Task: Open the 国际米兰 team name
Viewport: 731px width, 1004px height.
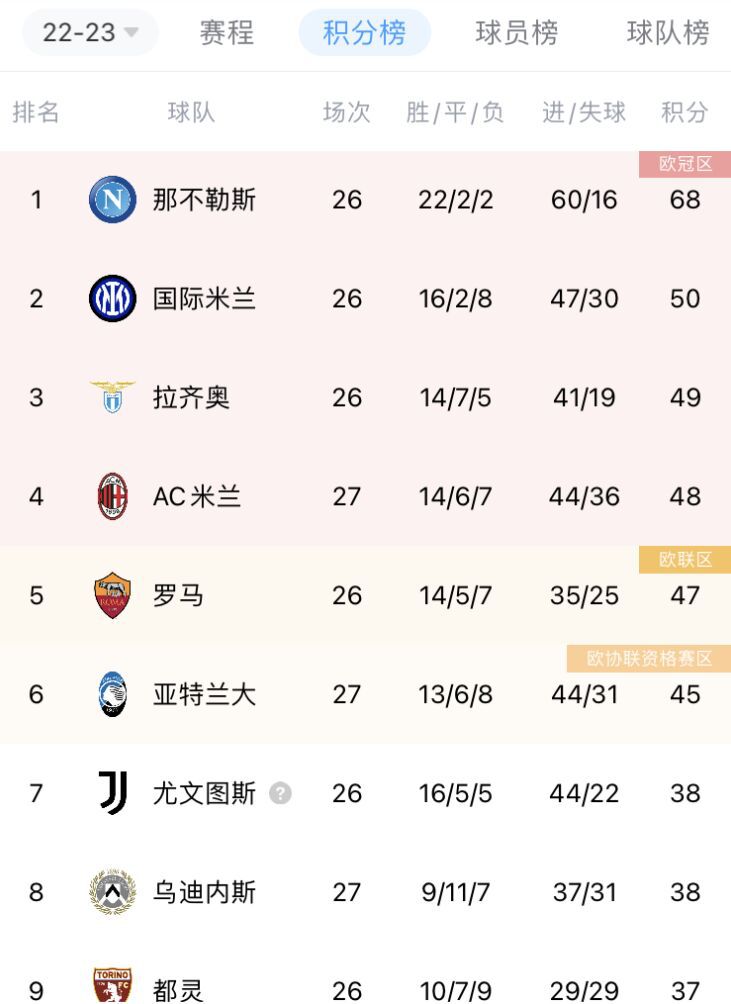Action: coord(204,298)
